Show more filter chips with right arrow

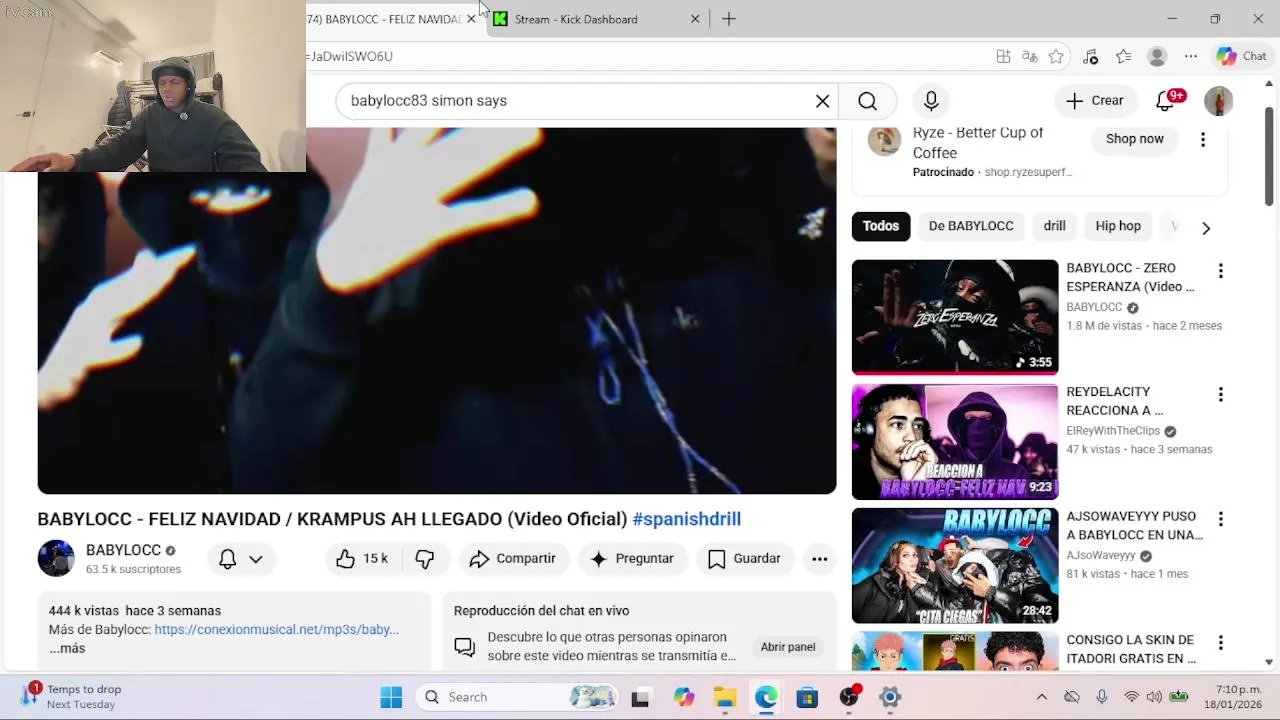[1206, 228]
